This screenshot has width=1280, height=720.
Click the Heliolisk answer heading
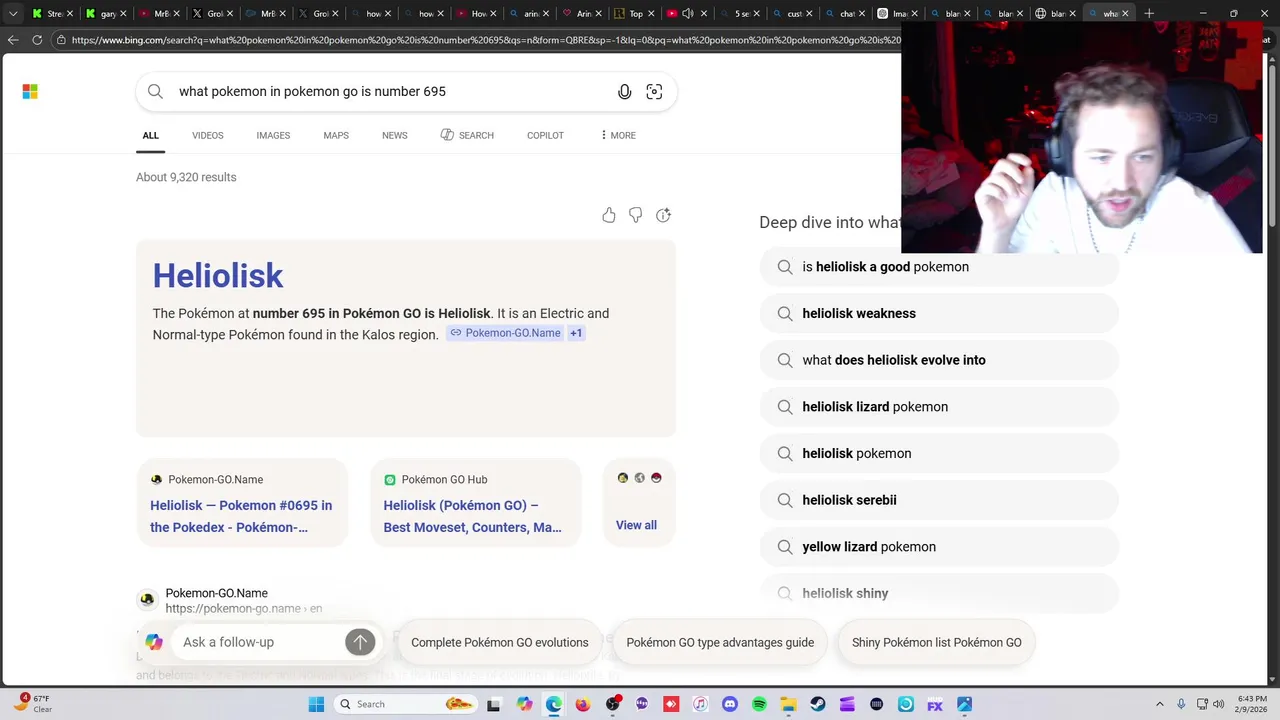click(x=218, y=276)
